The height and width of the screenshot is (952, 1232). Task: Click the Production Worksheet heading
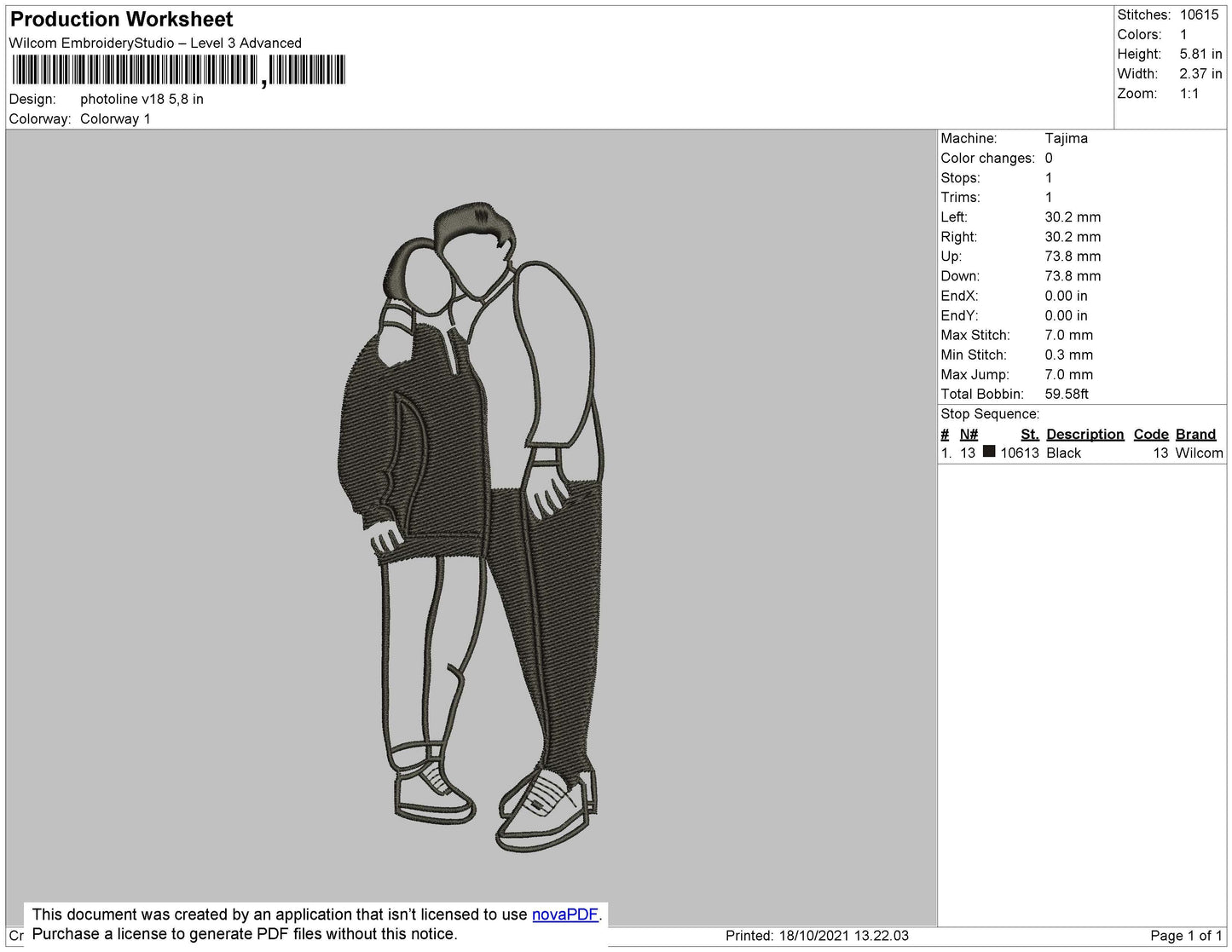122,19
